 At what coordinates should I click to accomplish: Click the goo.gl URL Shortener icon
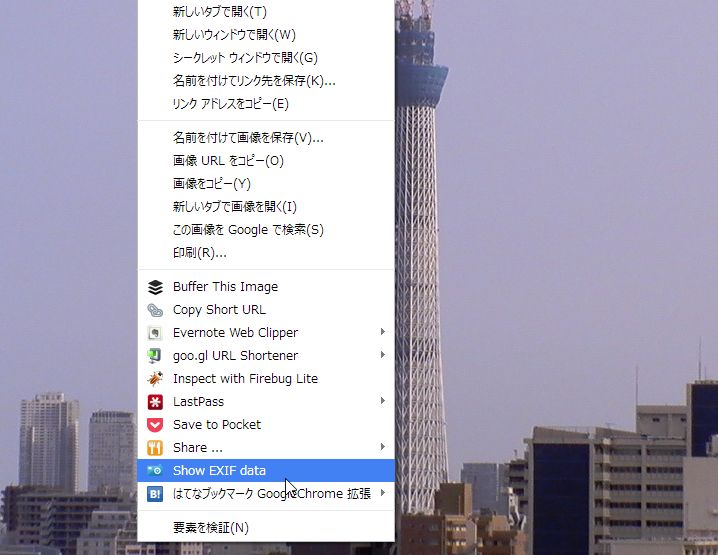155,356
